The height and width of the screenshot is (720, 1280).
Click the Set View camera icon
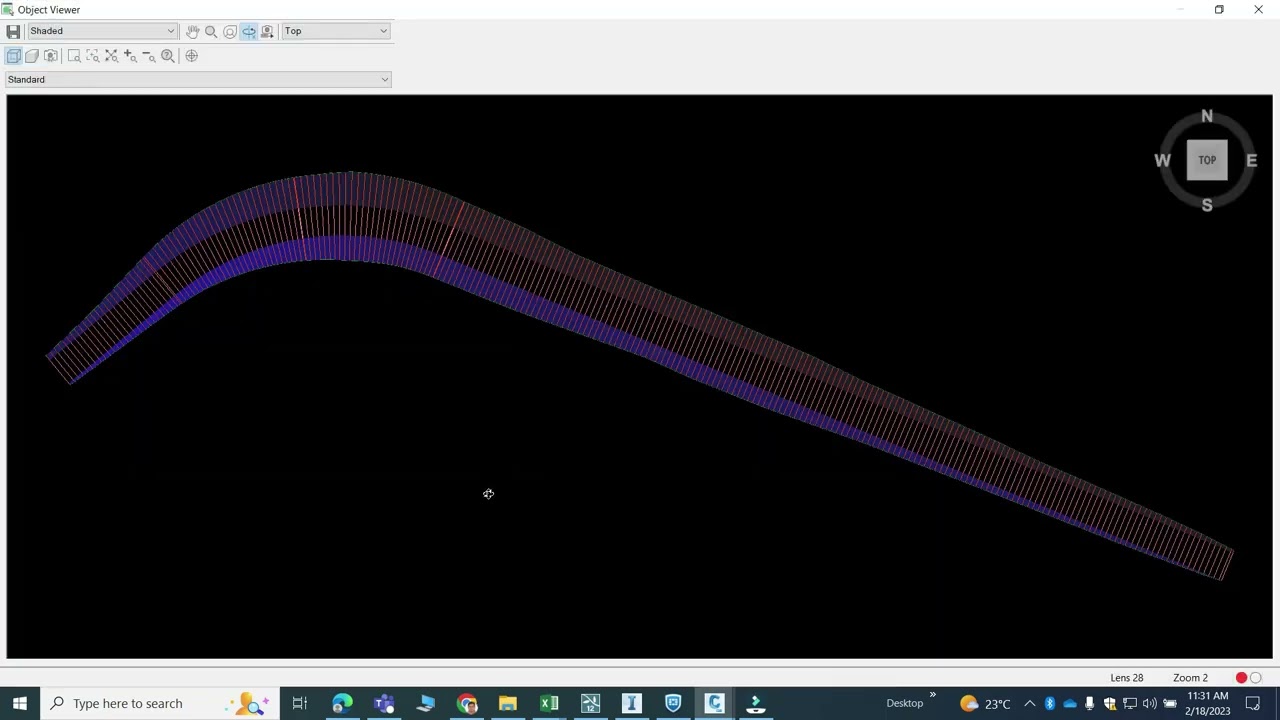click(x=267, y=31)
